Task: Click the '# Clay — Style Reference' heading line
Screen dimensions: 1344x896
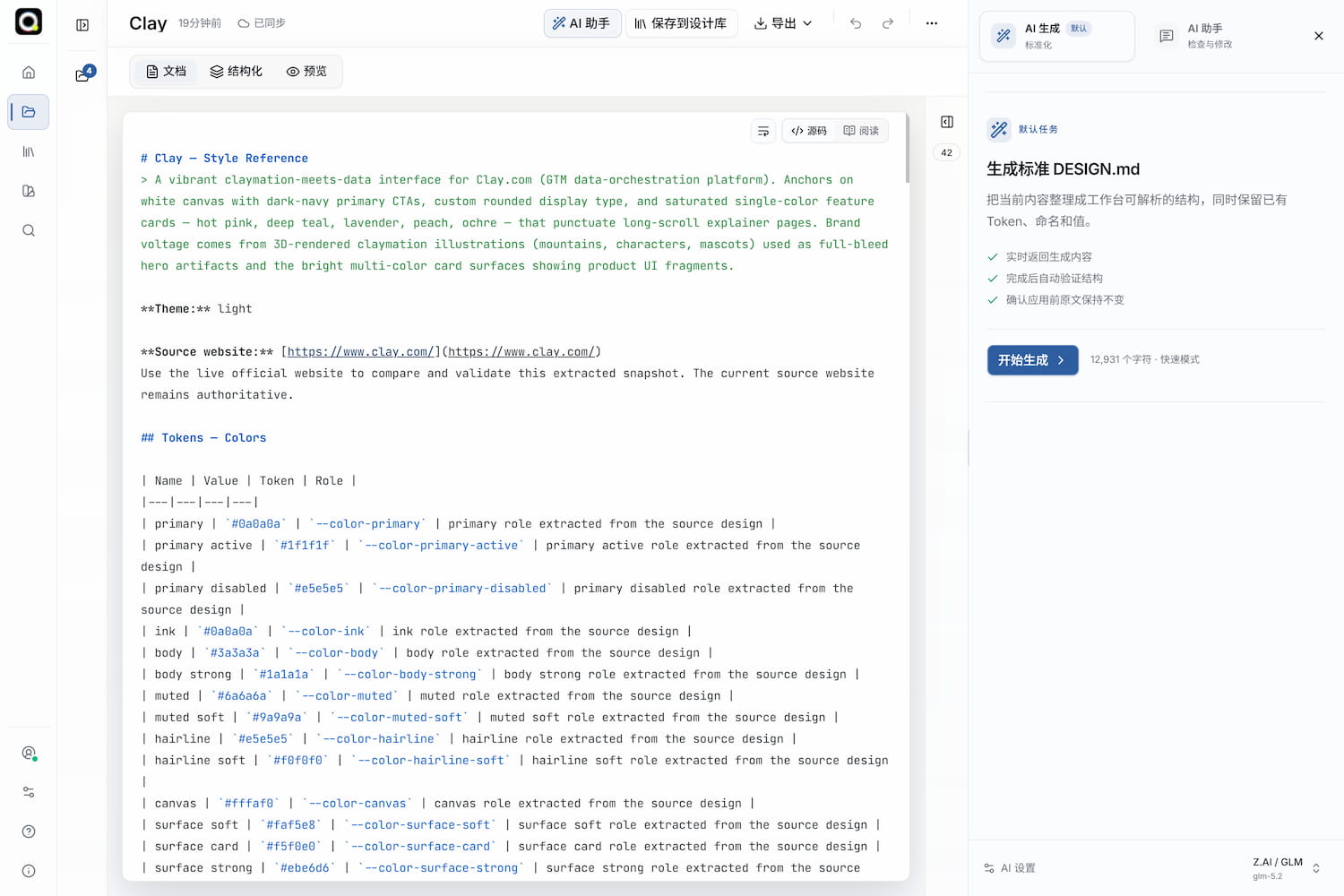Action: click(x=224, y=159)
